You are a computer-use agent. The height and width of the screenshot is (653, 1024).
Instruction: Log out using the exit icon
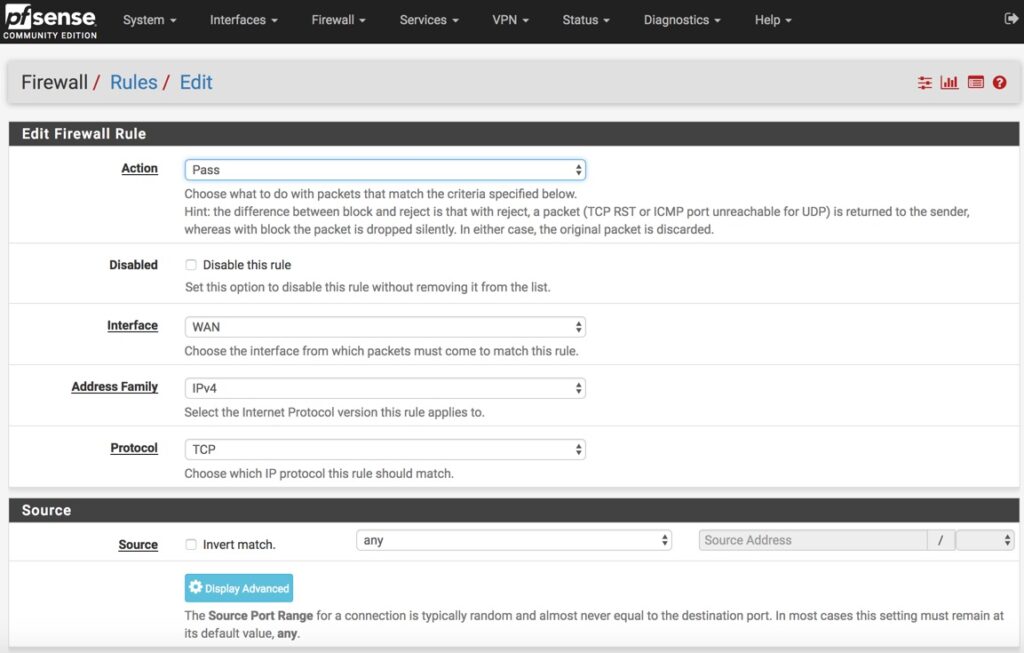pos(1010,17)
